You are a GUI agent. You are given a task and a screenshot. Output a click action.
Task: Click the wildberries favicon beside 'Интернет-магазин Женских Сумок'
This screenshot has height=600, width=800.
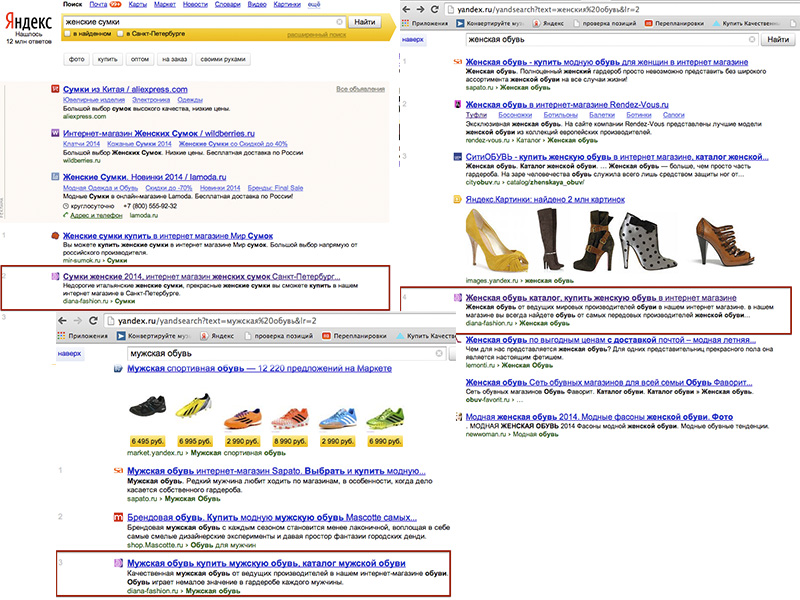55,133
